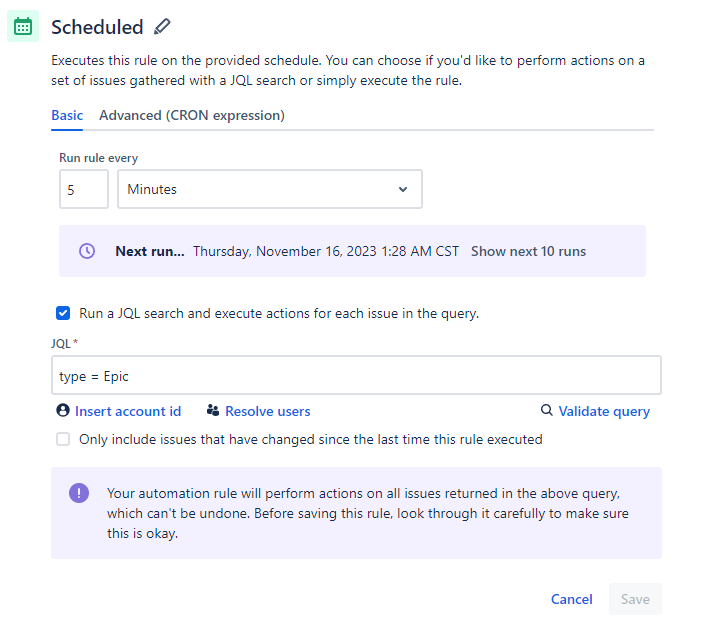This screenshot has height=640, width=707.
Task: Switch to Advanced (CRON expression) tab
Action: pos(192,115)
